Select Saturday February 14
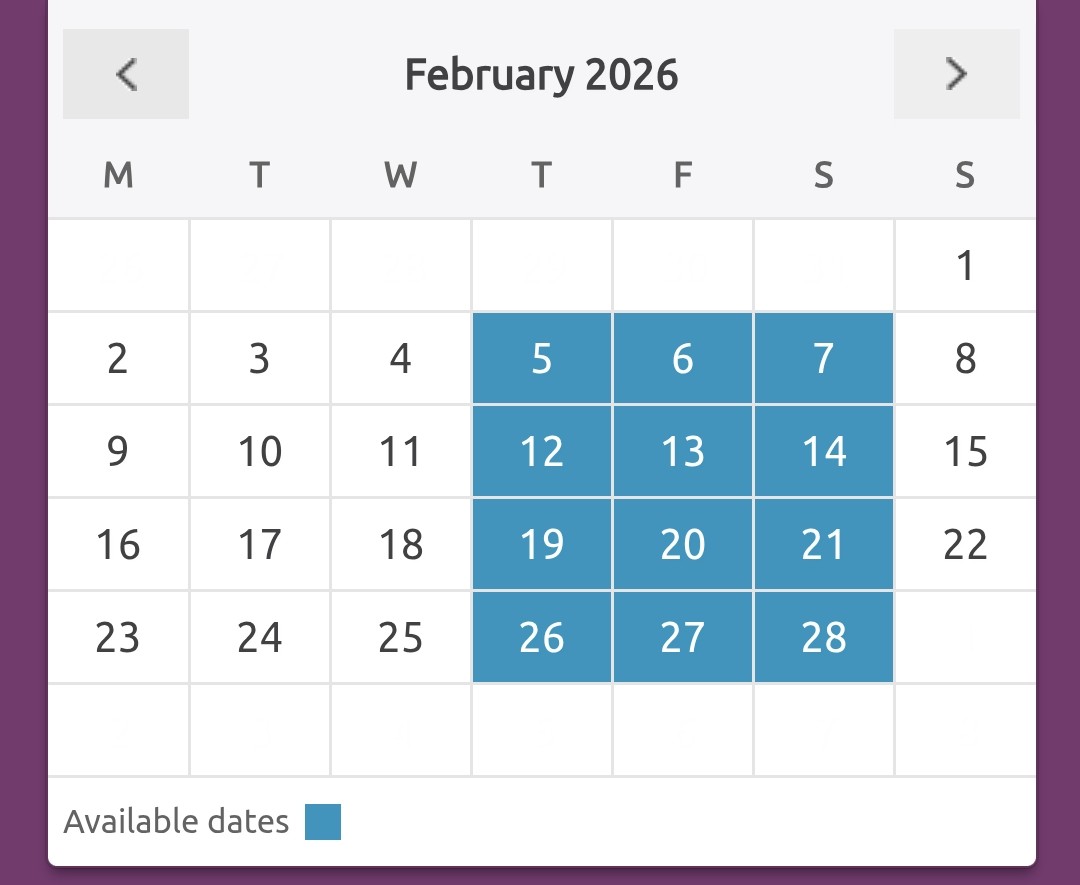1080x885 pixels. point(824,452)
